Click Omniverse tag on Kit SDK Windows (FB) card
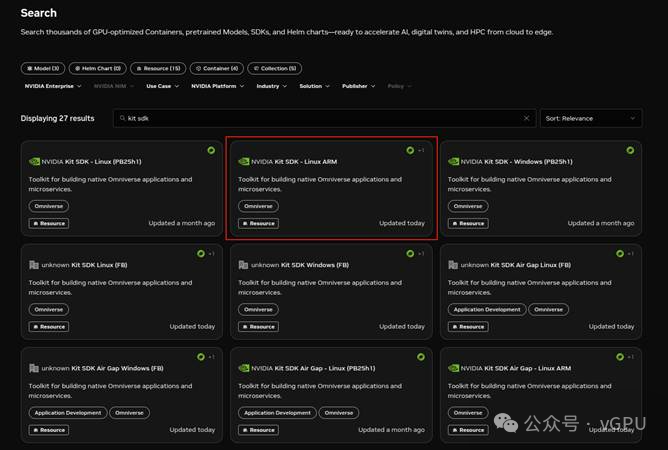The image size is (668, 450). coord(258,309)
